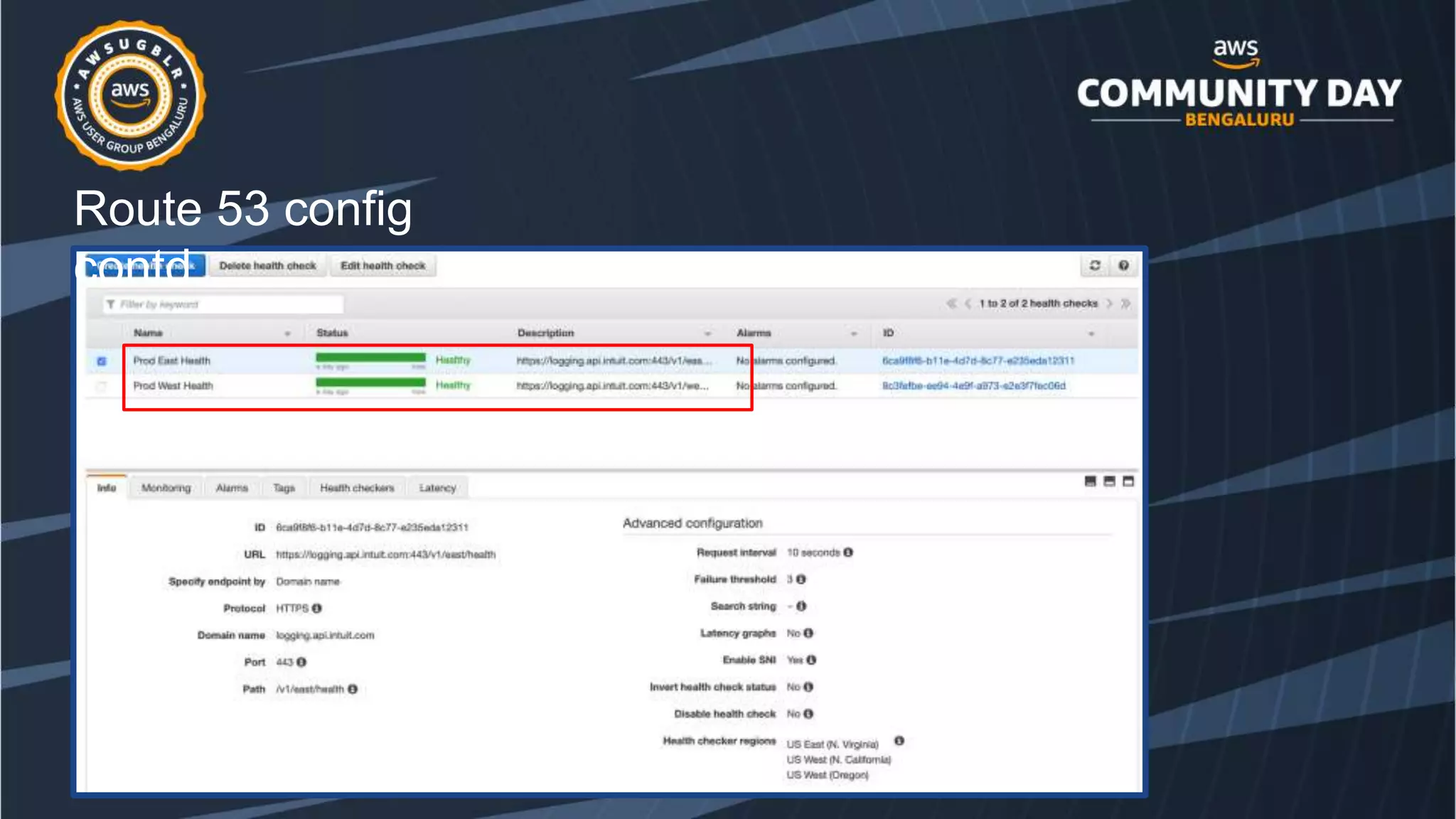The image size is (1456, 819).
Task: Switch to the Alarms tab
Action: point(232,488)
